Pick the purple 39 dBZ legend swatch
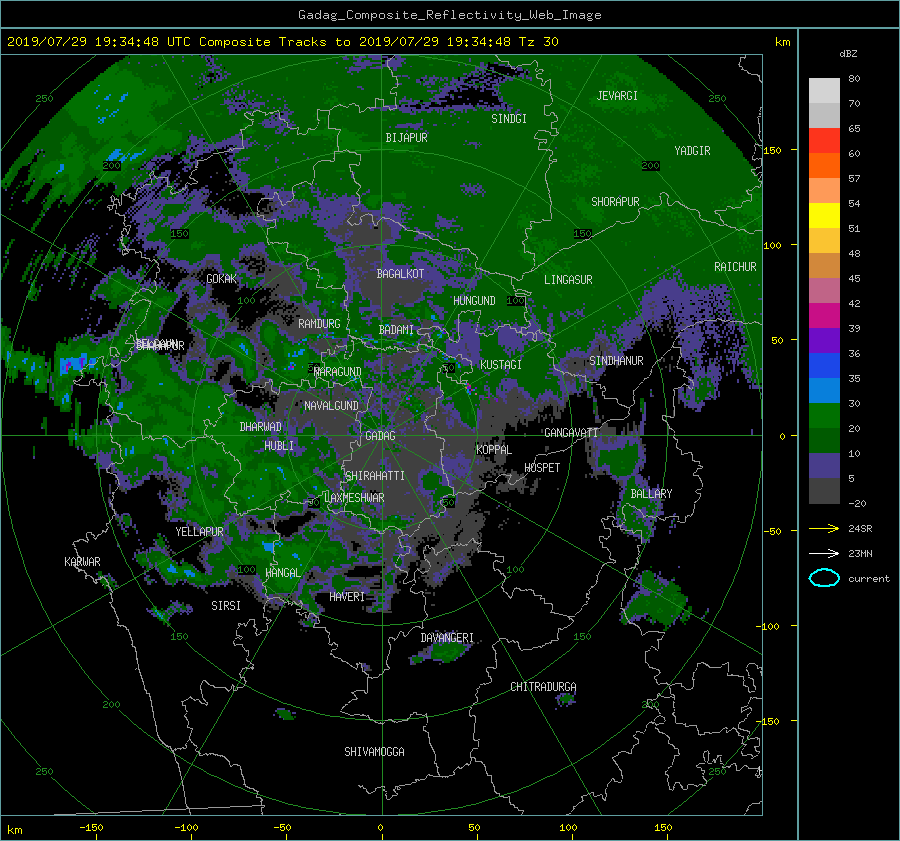The image size is (900, 841). click(824, 340)
